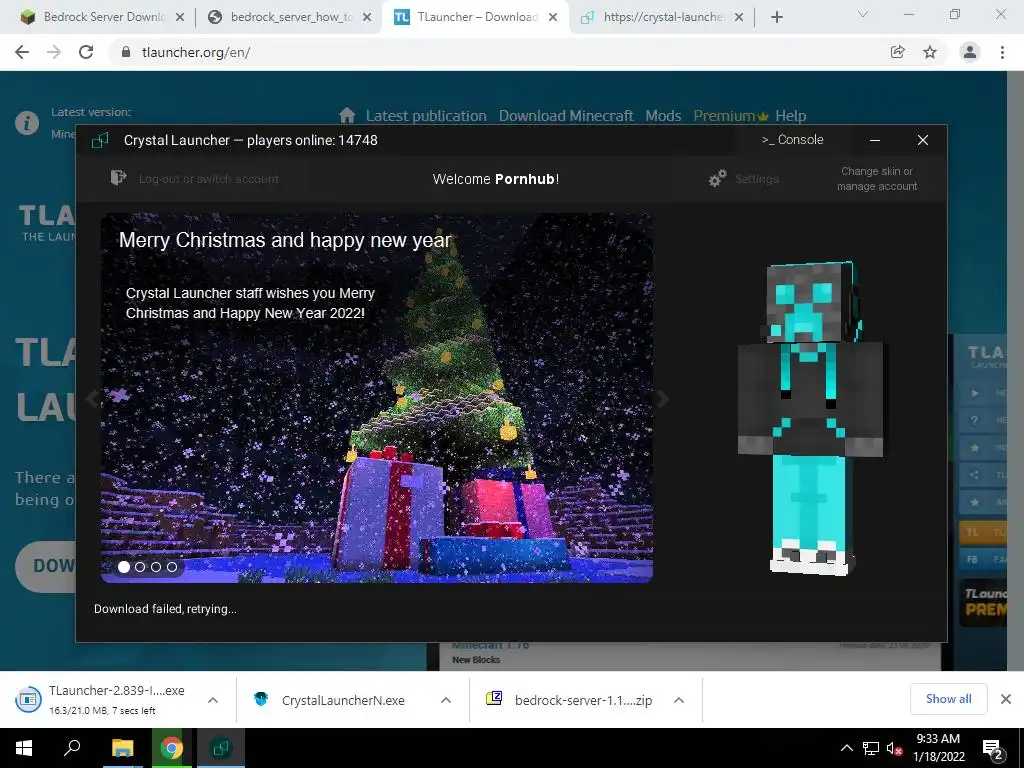Go forward in Chrome
This screenshot has width=1024, height=768.
pyautogui.click(x=54, y=52)
